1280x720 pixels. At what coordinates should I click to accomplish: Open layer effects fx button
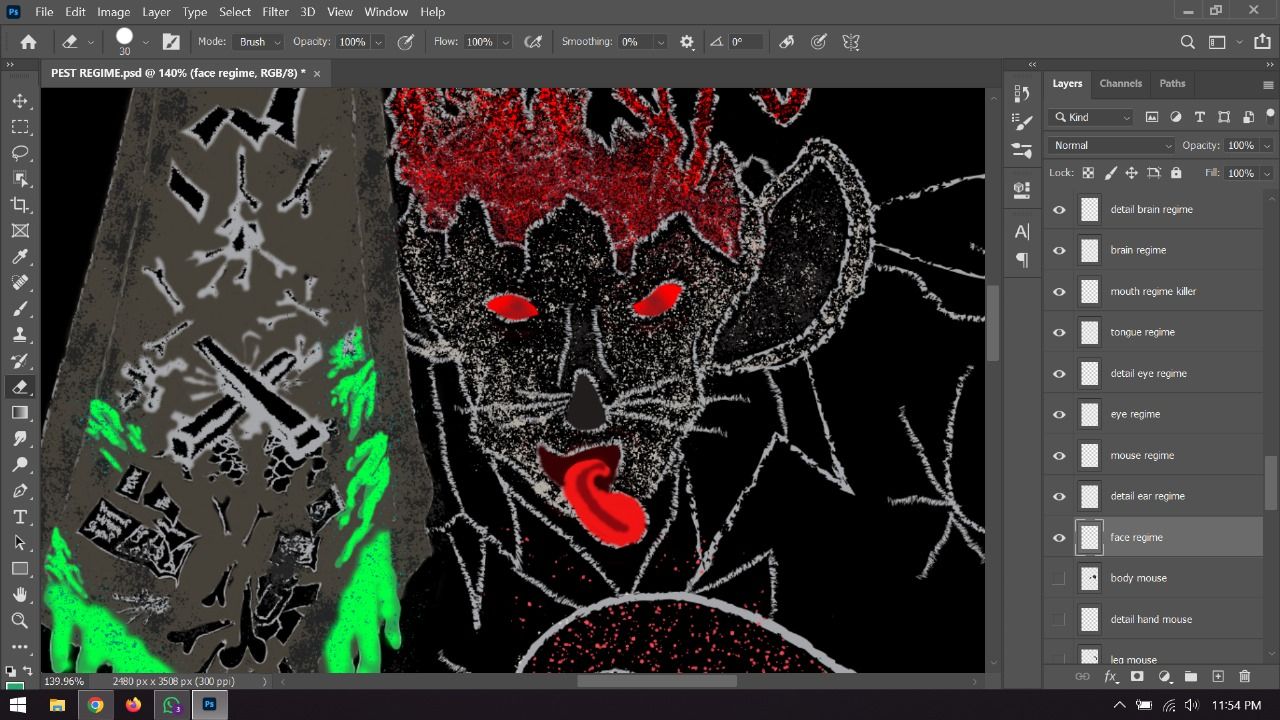pyautogui.click(x=1110, y=677)
